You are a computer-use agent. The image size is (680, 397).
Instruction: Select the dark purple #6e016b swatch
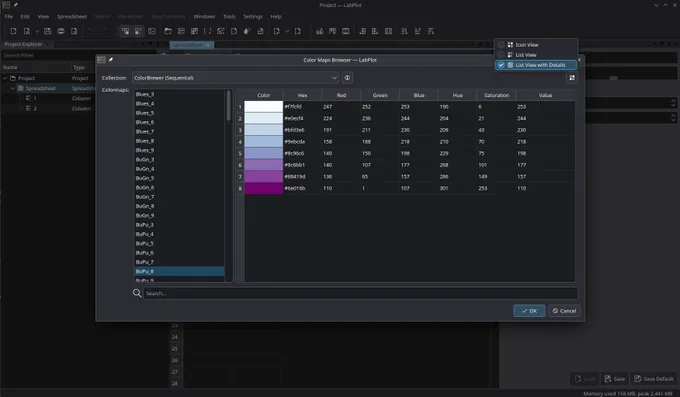point(264,188)
